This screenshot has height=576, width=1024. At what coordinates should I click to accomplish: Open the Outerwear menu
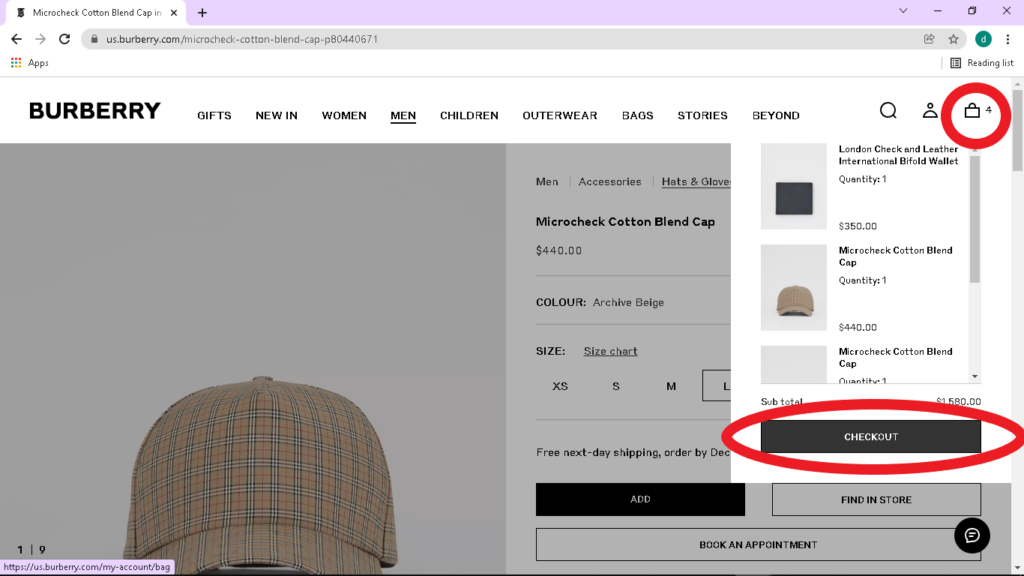coord(560,116)
